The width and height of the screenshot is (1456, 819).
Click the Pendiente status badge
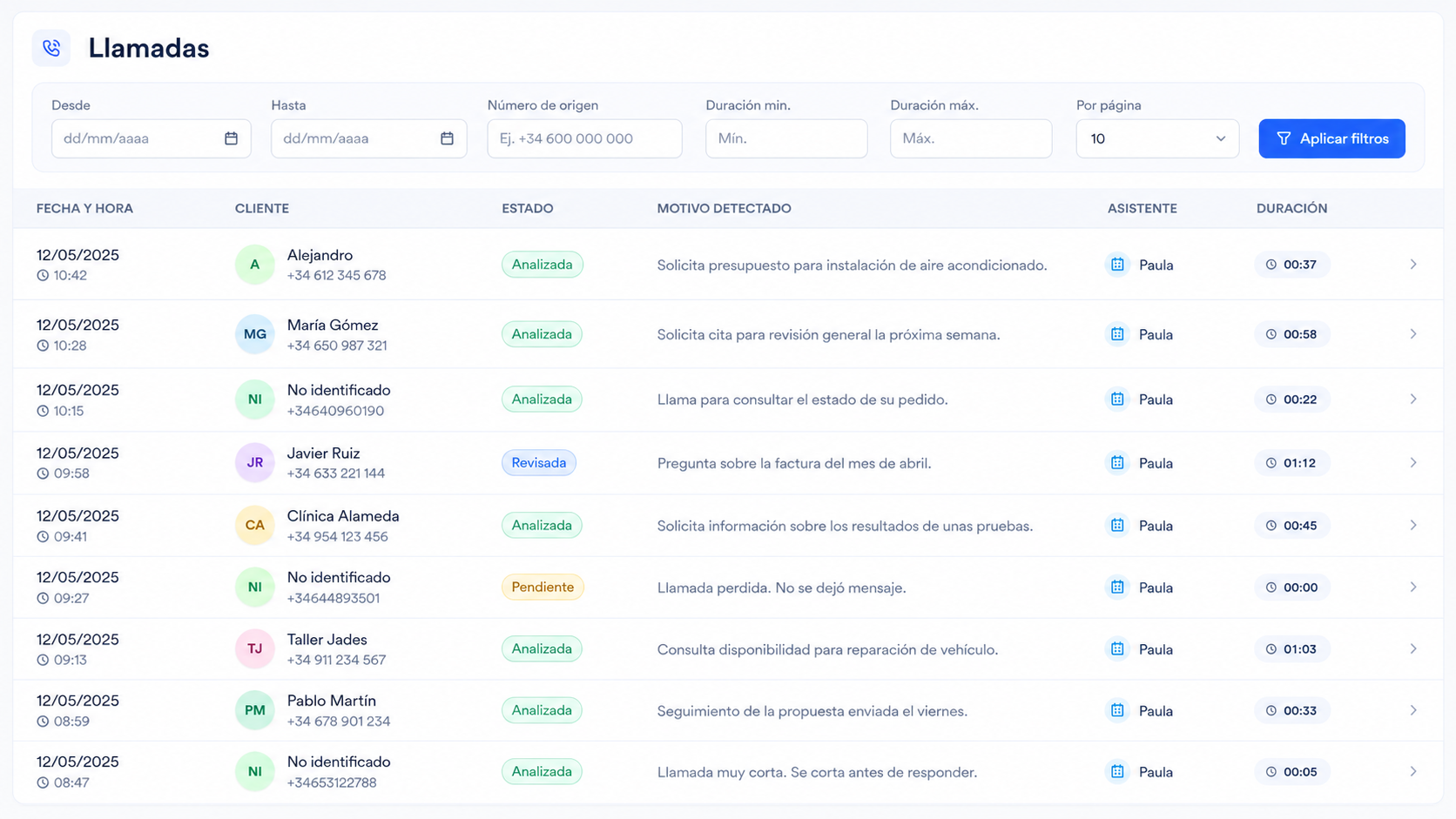tap(543, 587)
